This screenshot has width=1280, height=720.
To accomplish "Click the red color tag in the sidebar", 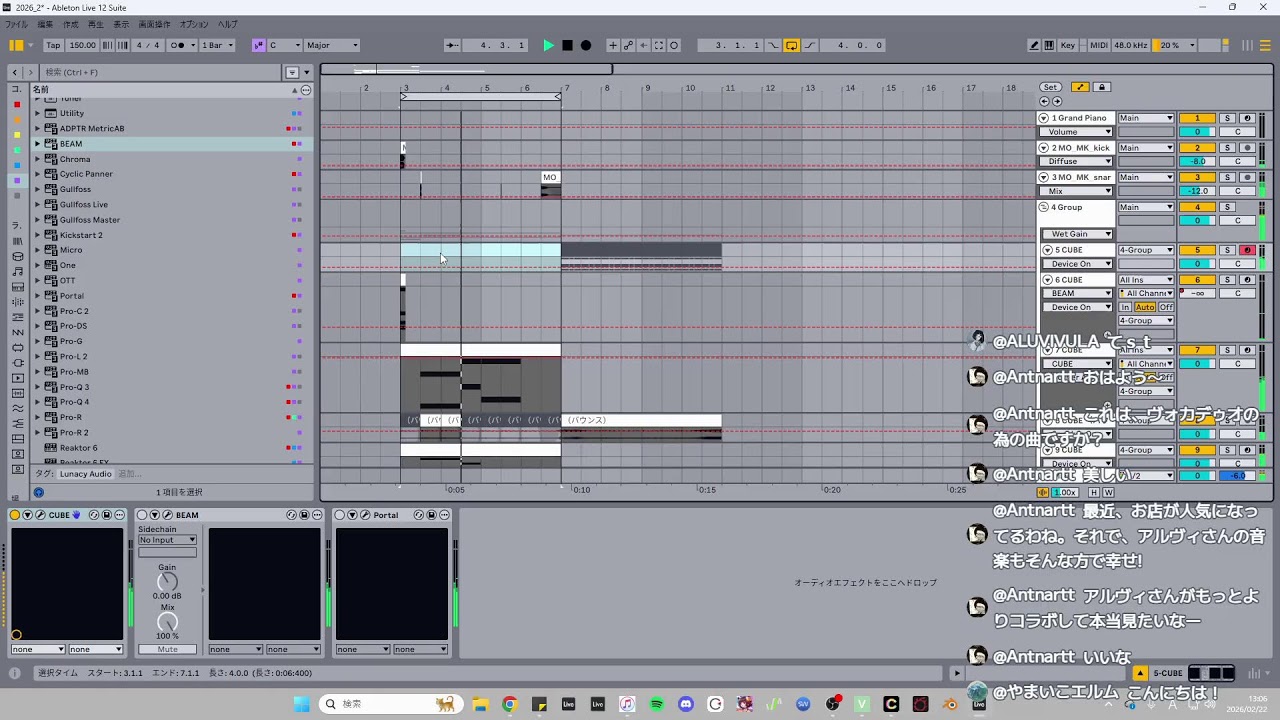I will tap(16, 105).
